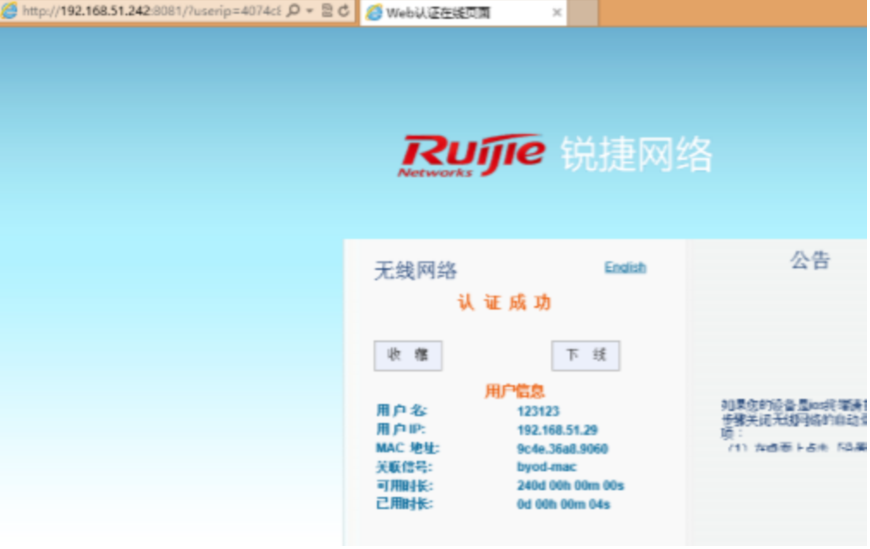
Task: Click the byod-mac associated signal value
Action: pos(546,467)
